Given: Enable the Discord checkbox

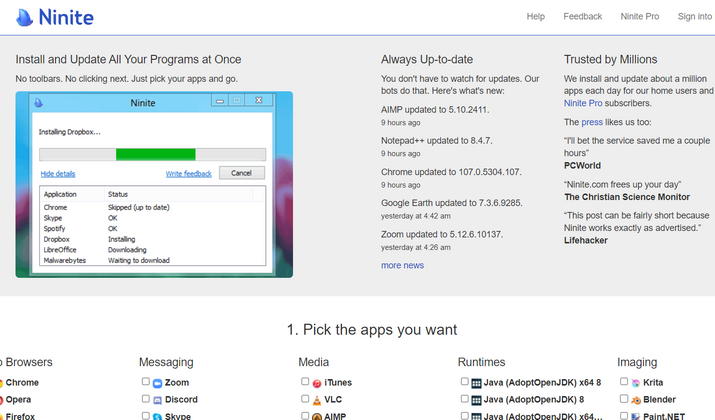Looking at the screenshot, I should pyautogui.click(x=146, y=399).
